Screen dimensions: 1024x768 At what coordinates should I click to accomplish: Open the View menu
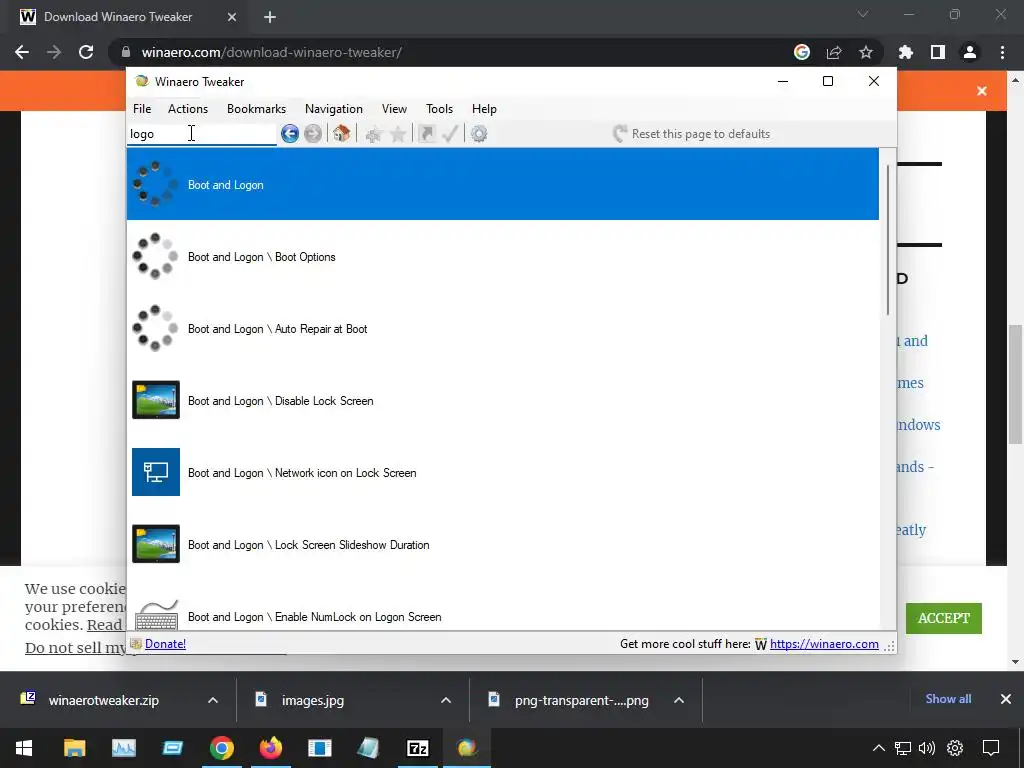point(394,109)
